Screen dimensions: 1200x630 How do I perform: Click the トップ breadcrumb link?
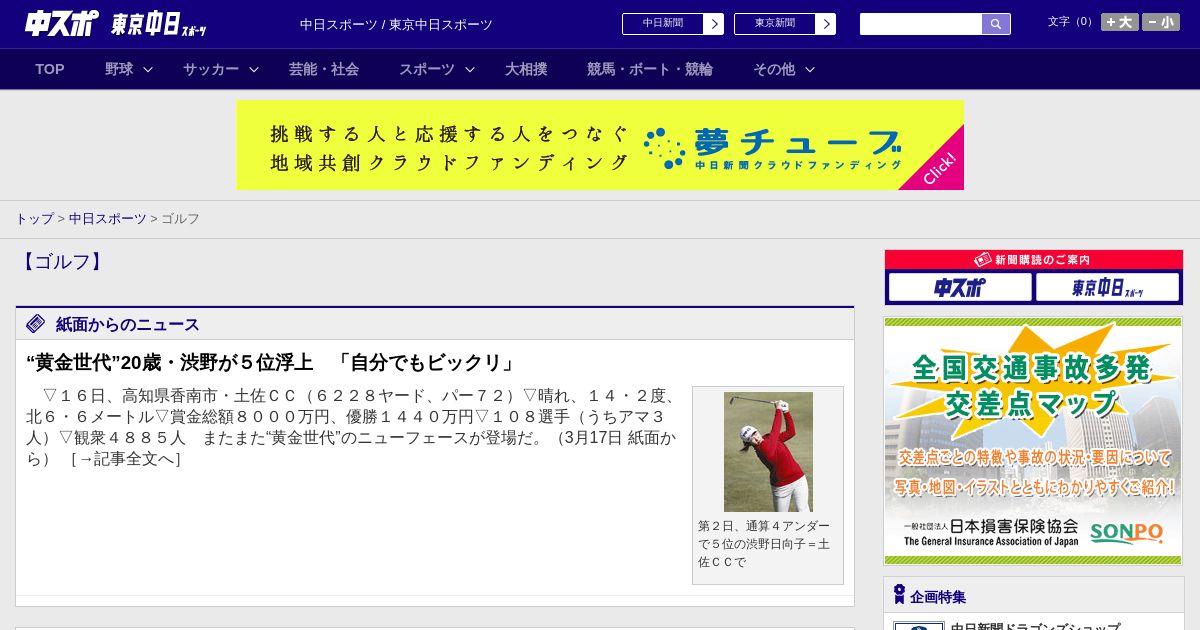click(x=34, y=218)
